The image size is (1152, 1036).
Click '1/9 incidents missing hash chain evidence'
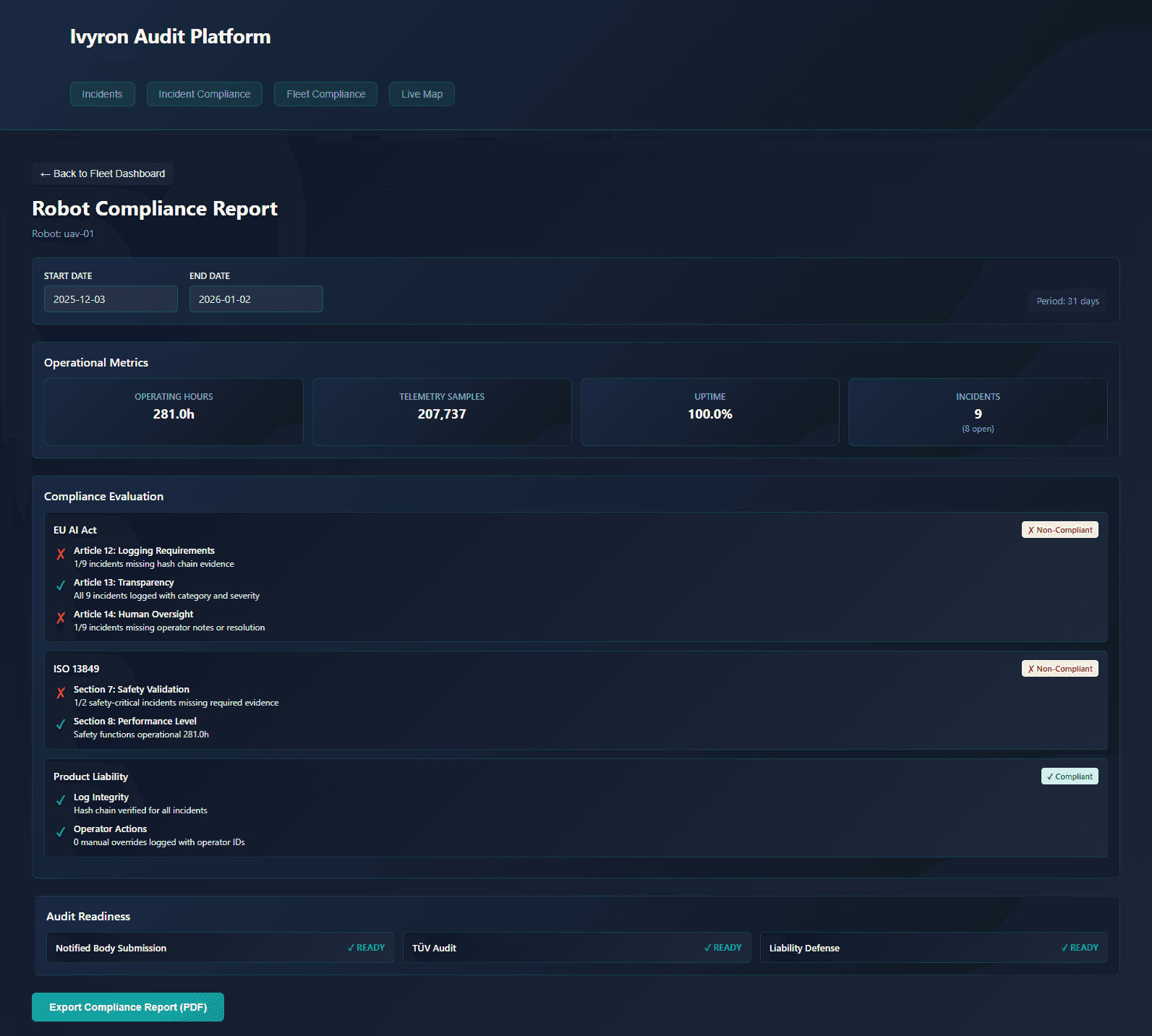pyautogui.click(x=154, y=564)
